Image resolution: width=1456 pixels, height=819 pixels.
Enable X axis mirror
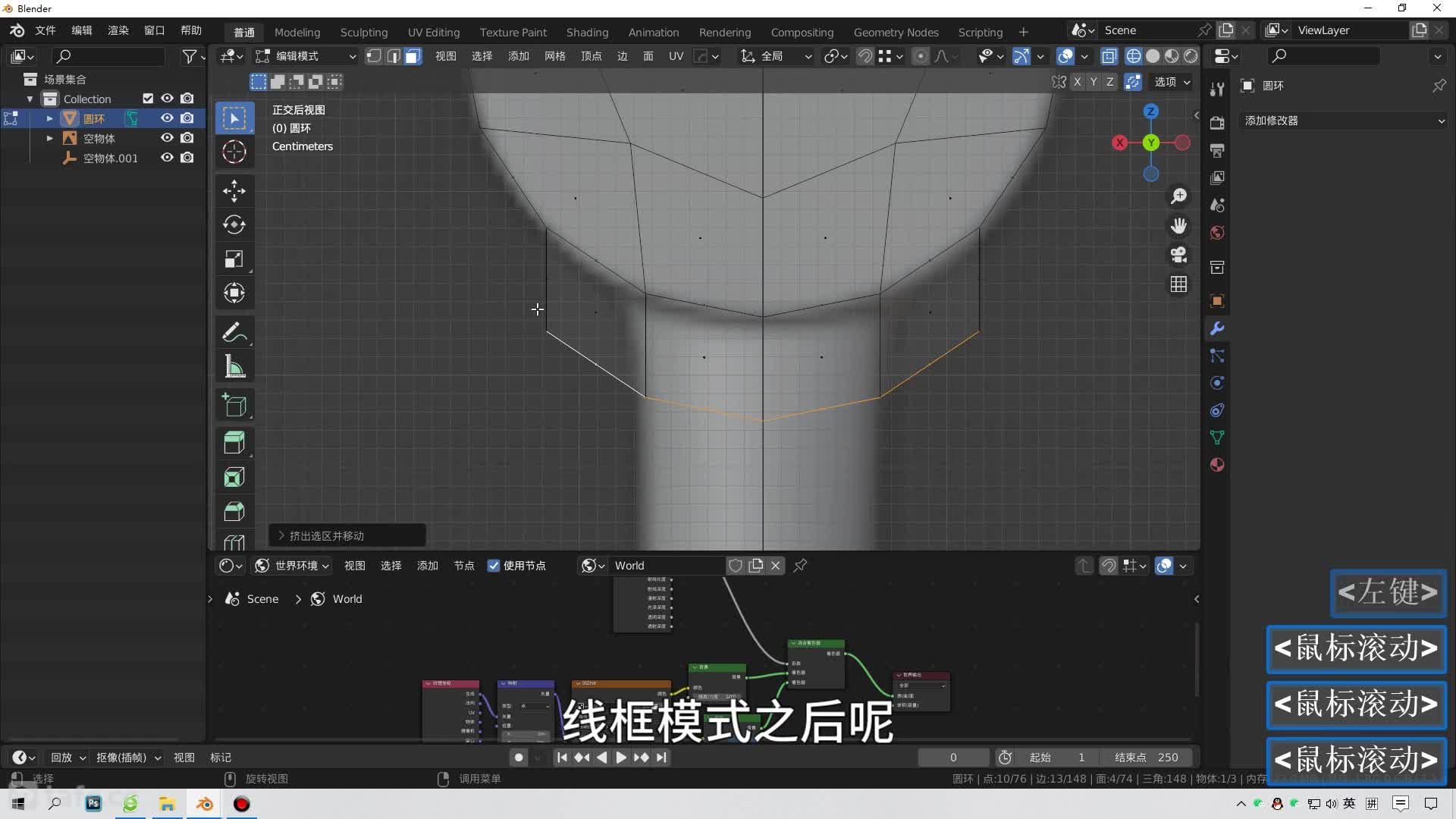click(x=1077, y=82)
